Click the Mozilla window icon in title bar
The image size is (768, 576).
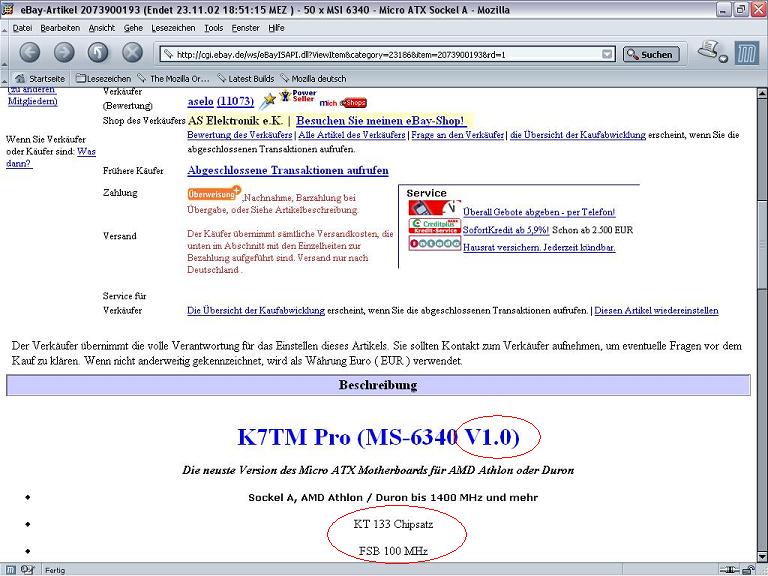[8, 9]
